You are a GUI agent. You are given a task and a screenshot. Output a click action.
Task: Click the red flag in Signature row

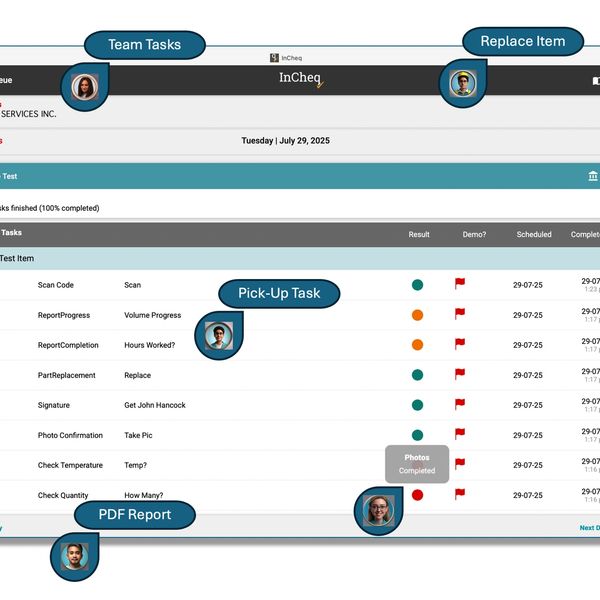(460, 404)
